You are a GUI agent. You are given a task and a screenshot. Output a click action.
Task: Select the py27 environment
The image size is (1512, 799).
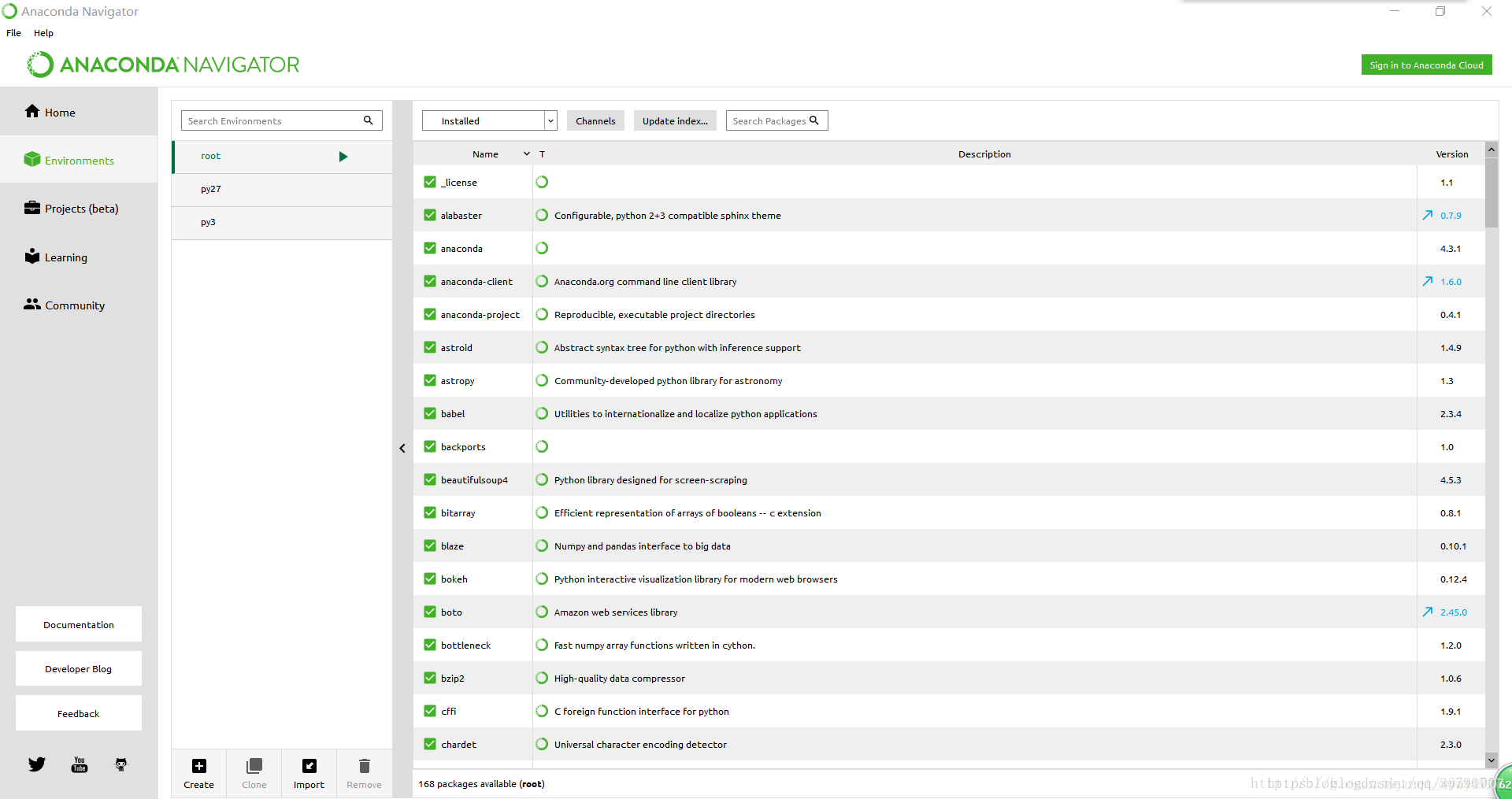(x=282, y=190)
